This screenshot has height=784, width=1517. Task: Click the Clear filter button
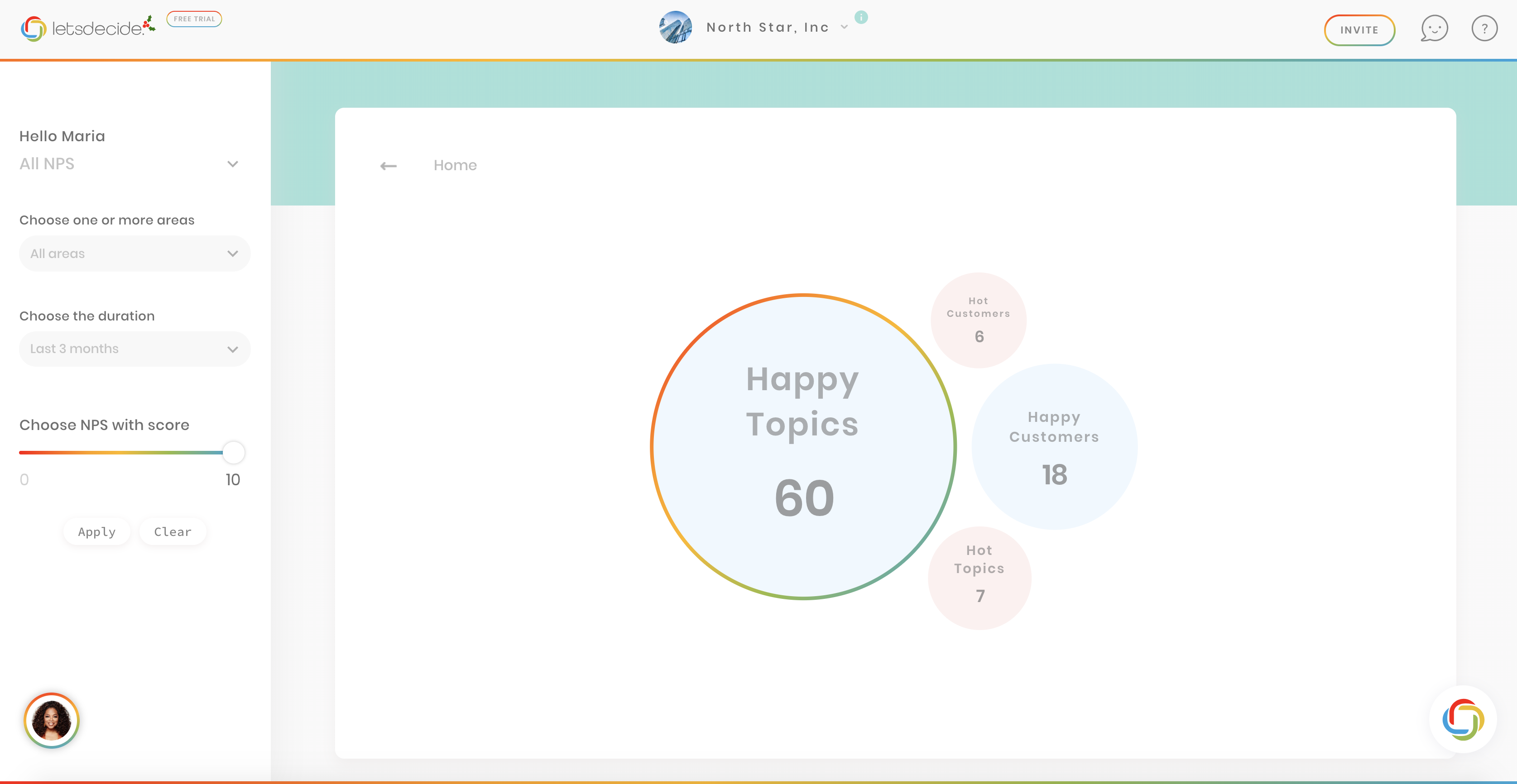click(173, 531)
